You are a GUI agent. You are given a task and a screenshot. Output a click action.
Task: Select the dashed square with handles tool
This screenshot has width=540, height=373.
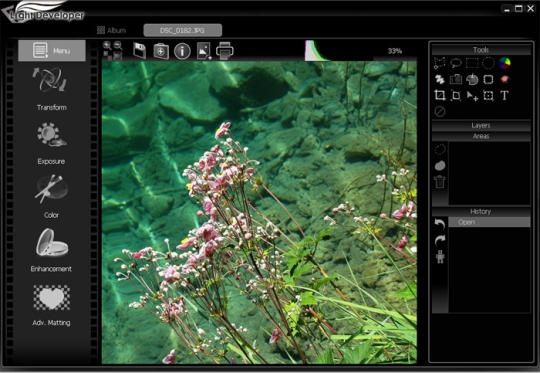tap(488, 95)
